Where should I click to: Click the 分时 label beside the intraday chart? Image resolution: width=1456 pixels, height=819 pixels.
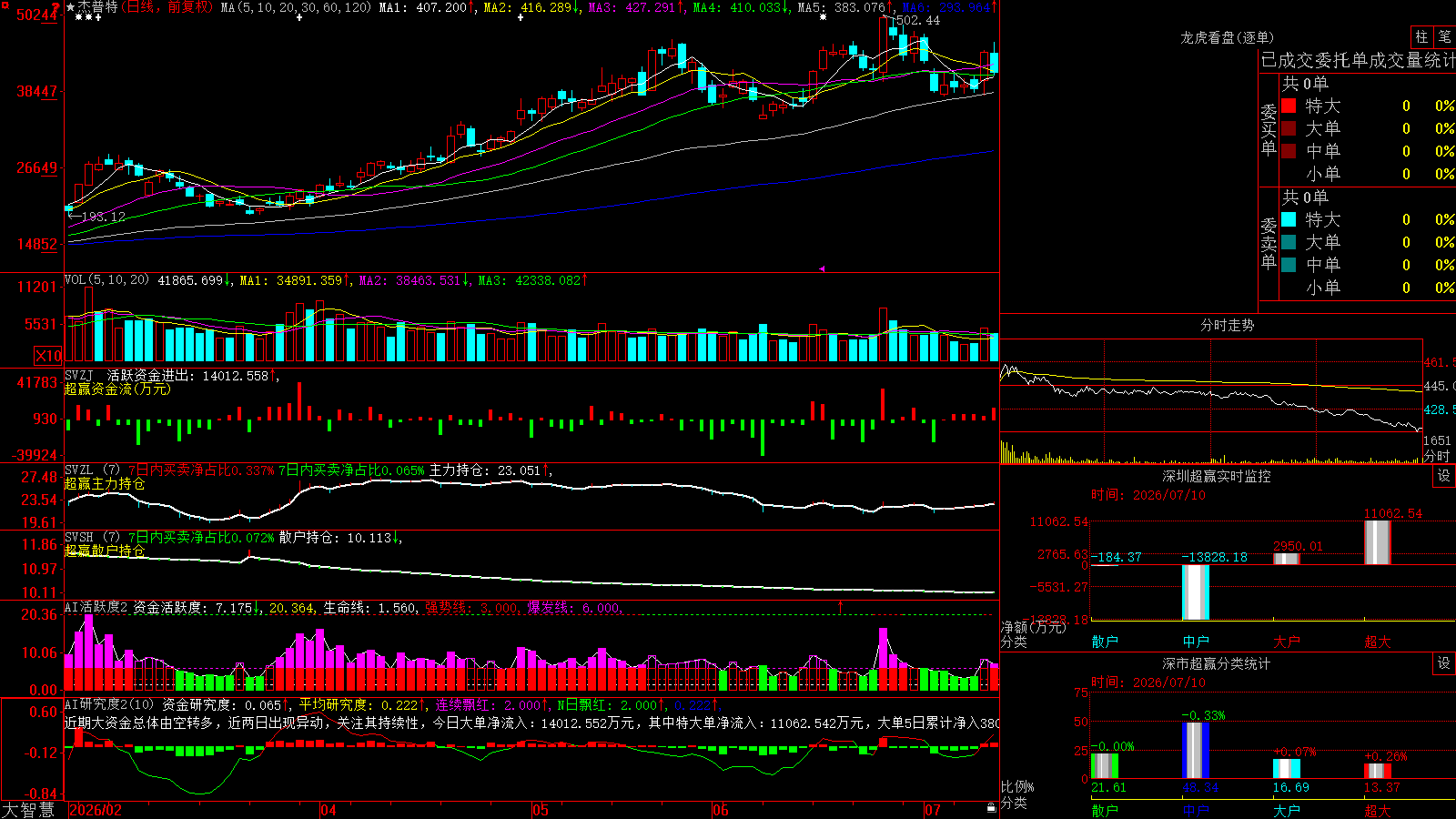coord(1437,456)
